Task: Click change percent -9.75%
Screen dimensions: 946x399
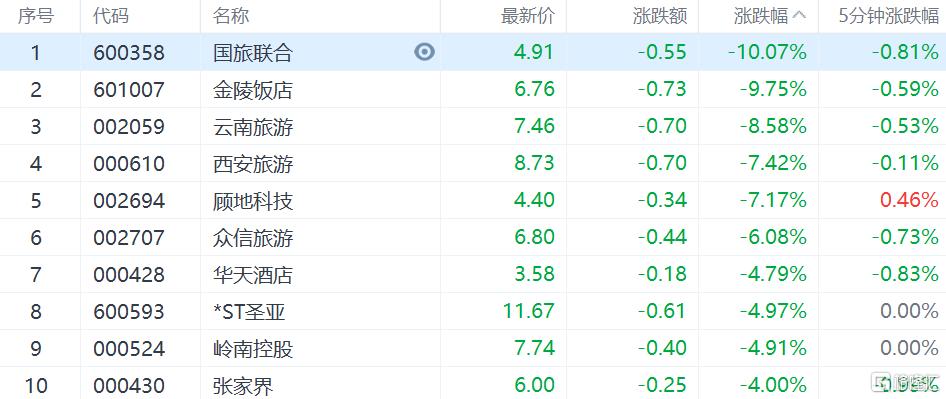Action: [x=773, y=90]
